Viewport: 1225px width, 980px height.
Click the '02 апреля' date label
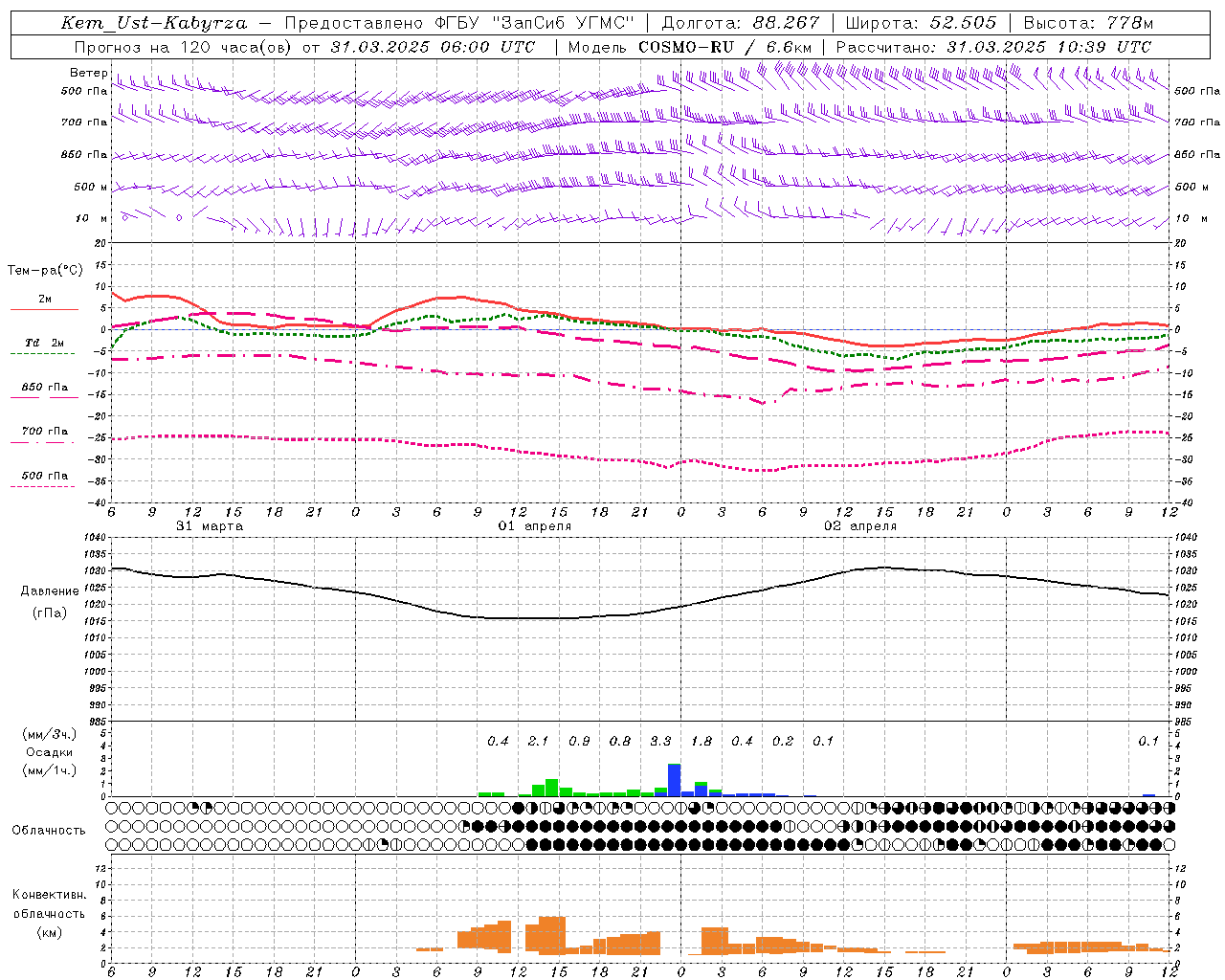coord(860,526)
